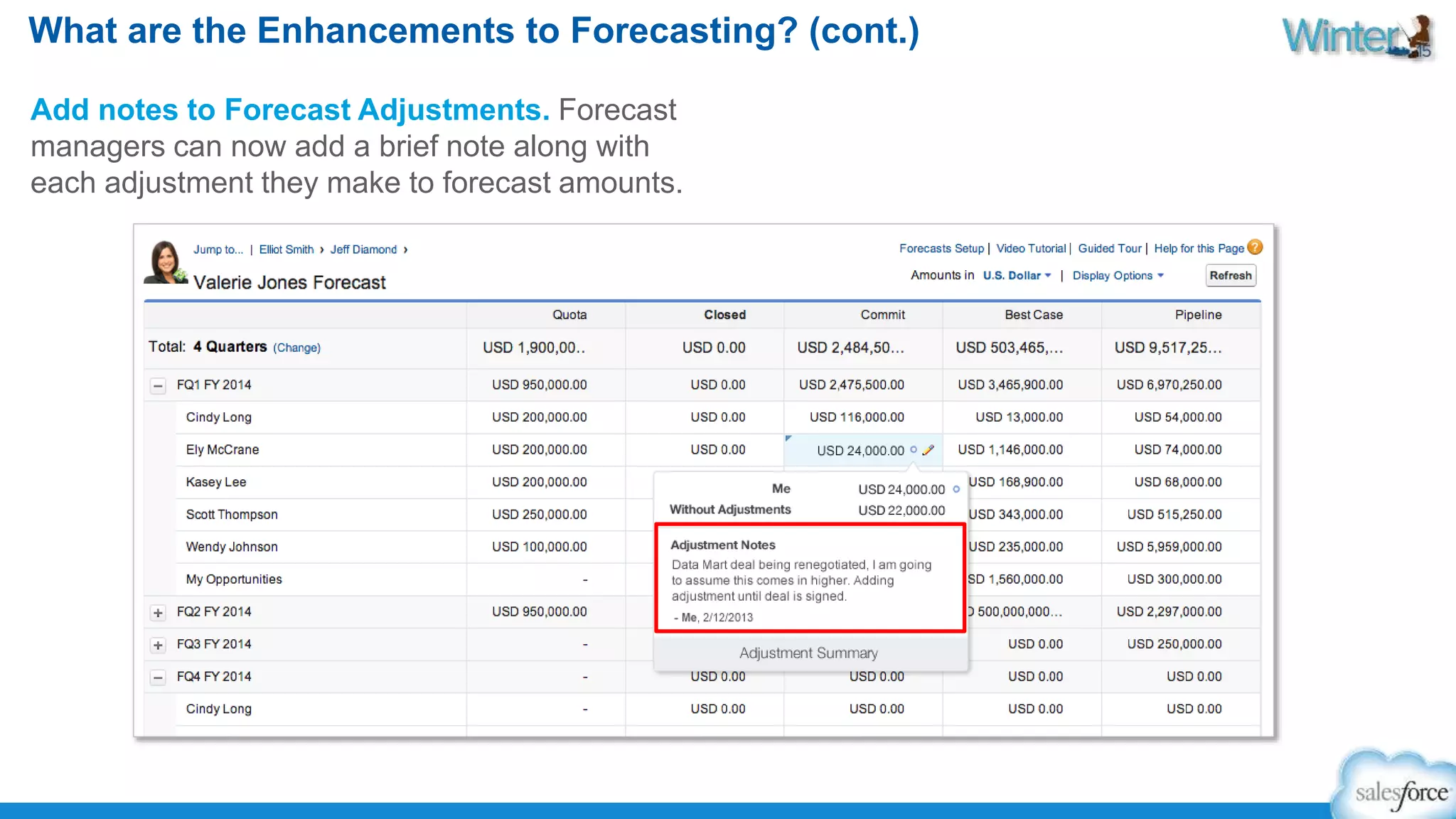Click Ely McCrane's Best Case USD 1,146,000.00
Viewport: 1456px width, 819px height.
1010,450
